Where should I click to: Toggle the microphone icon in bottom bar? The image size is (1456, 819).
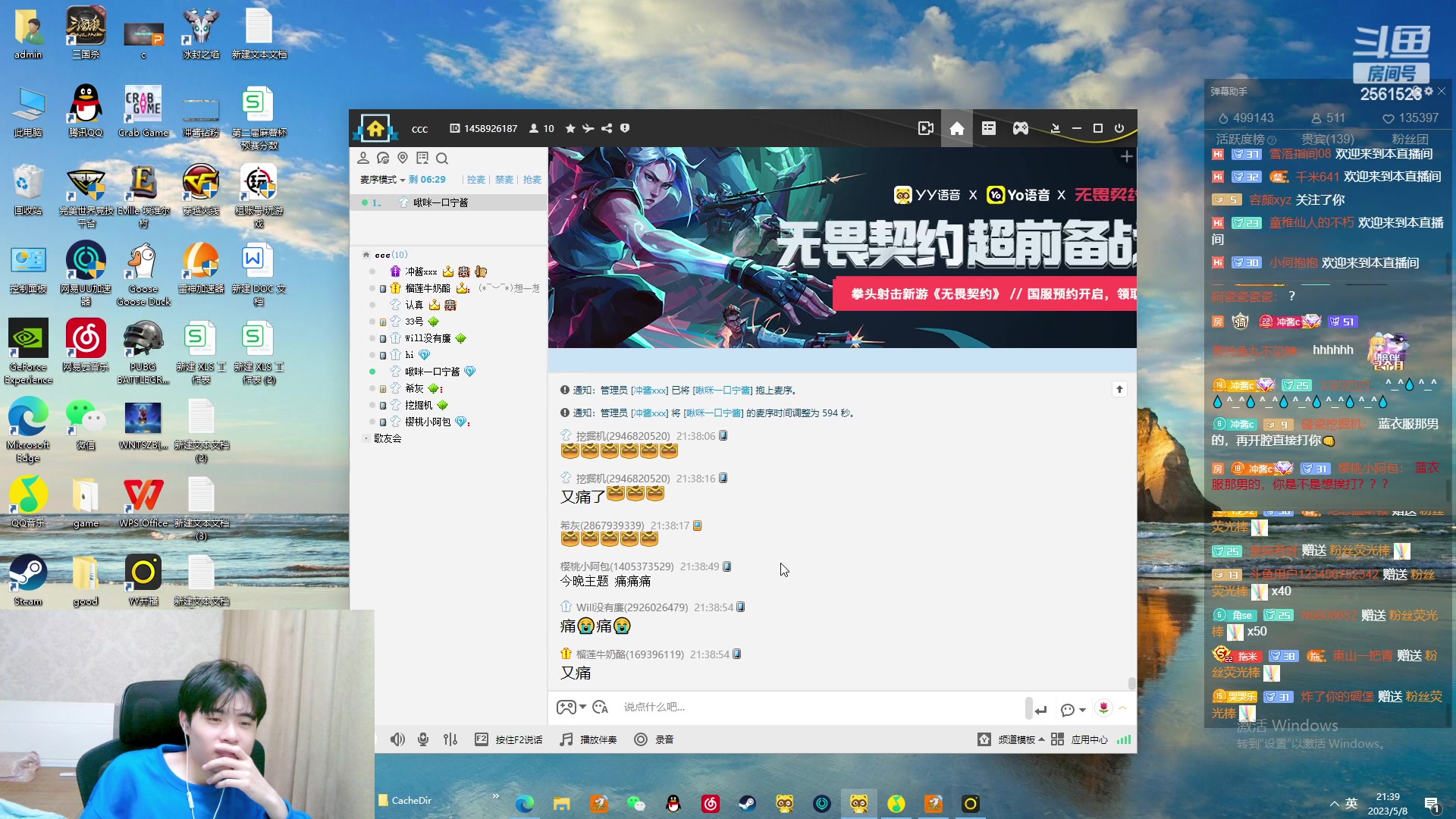[x=423, y=739]
